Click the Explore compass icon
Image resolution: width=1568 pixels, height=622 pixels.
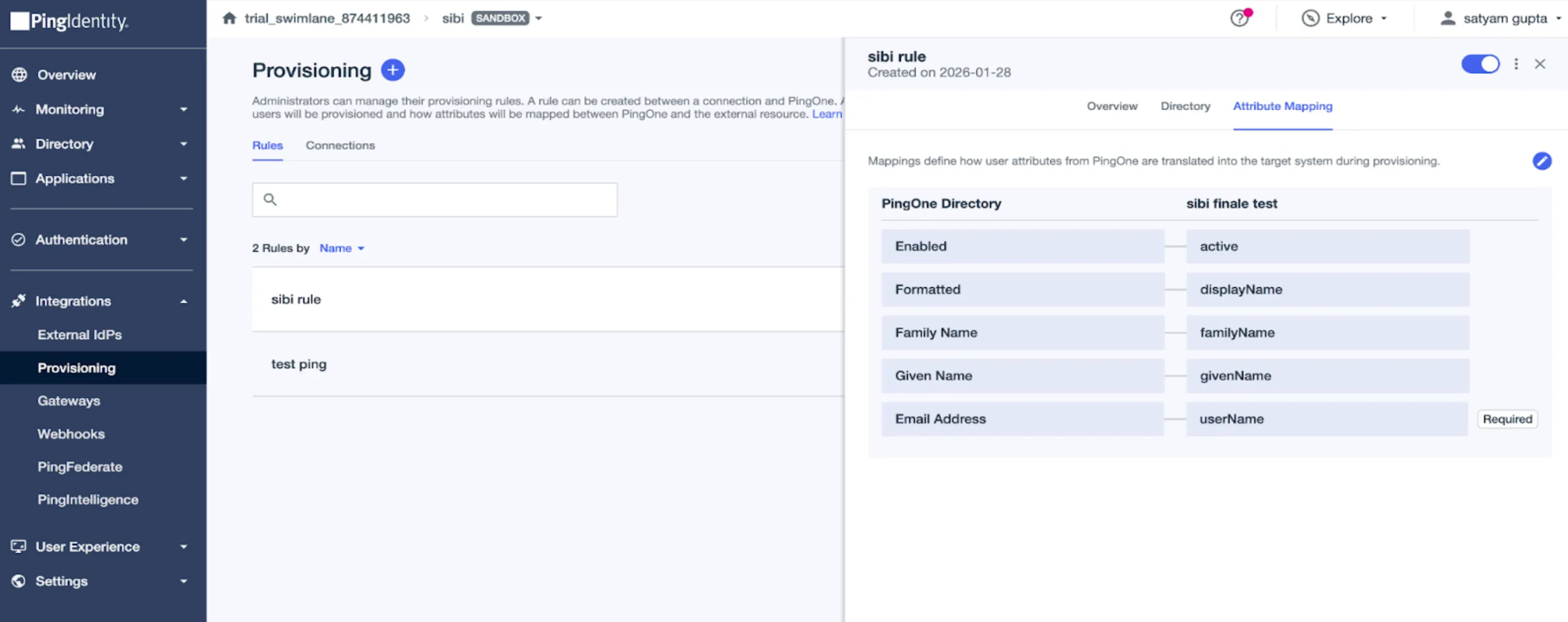click(x=1310, y=18)
